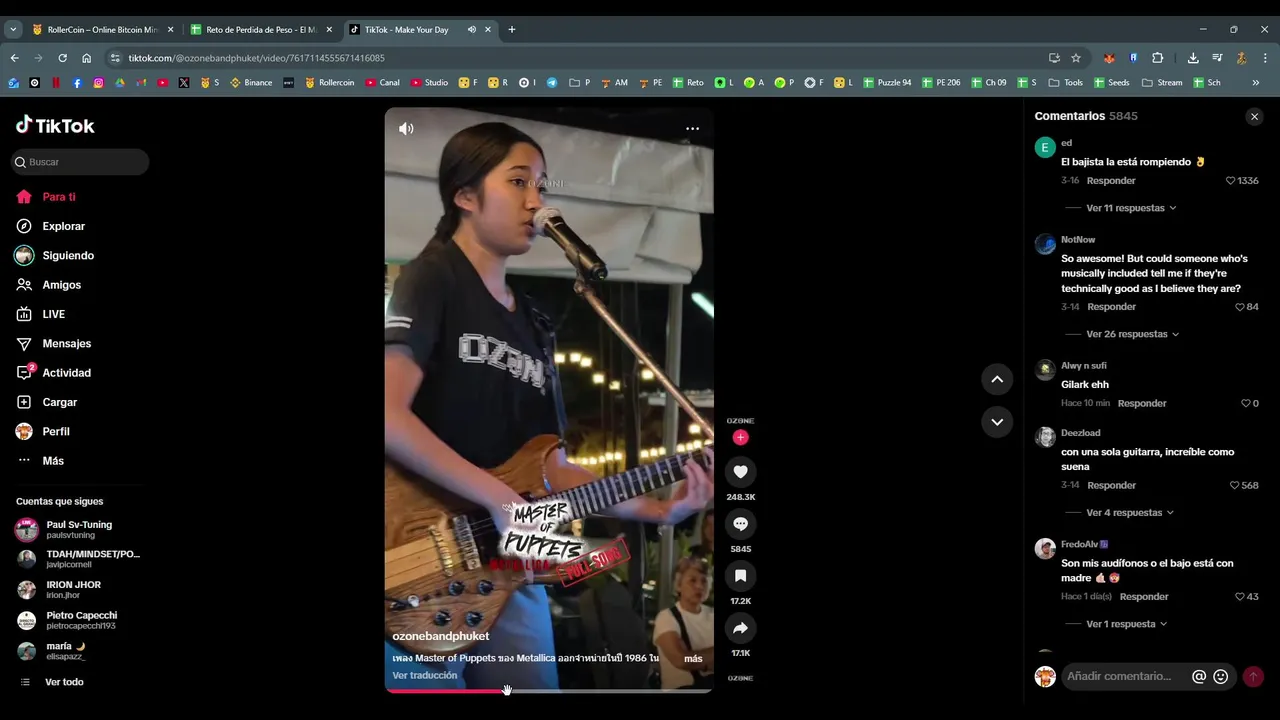The width and height of the screenshot is (1280, 720).
Task: Open the Binance bookmark
Action: click(251, 83)
